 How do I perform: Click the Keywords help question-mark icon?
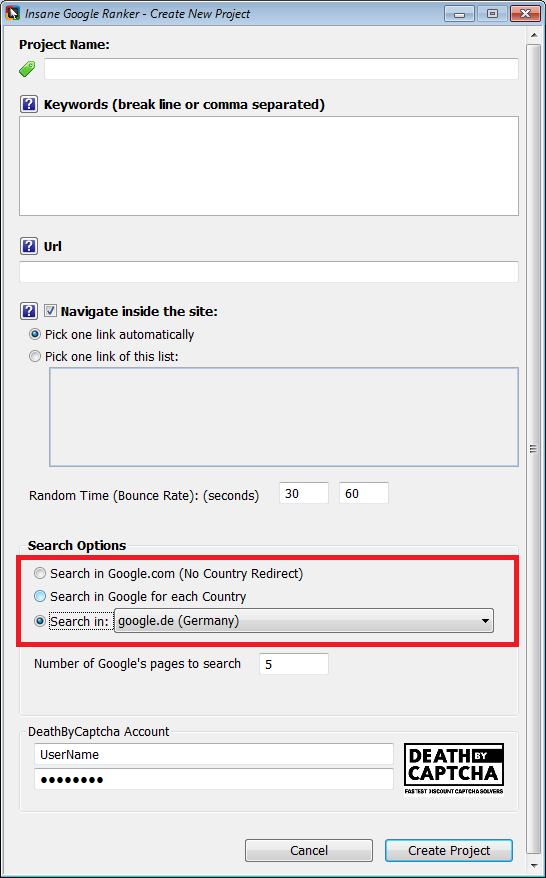[x=29, y=104]
